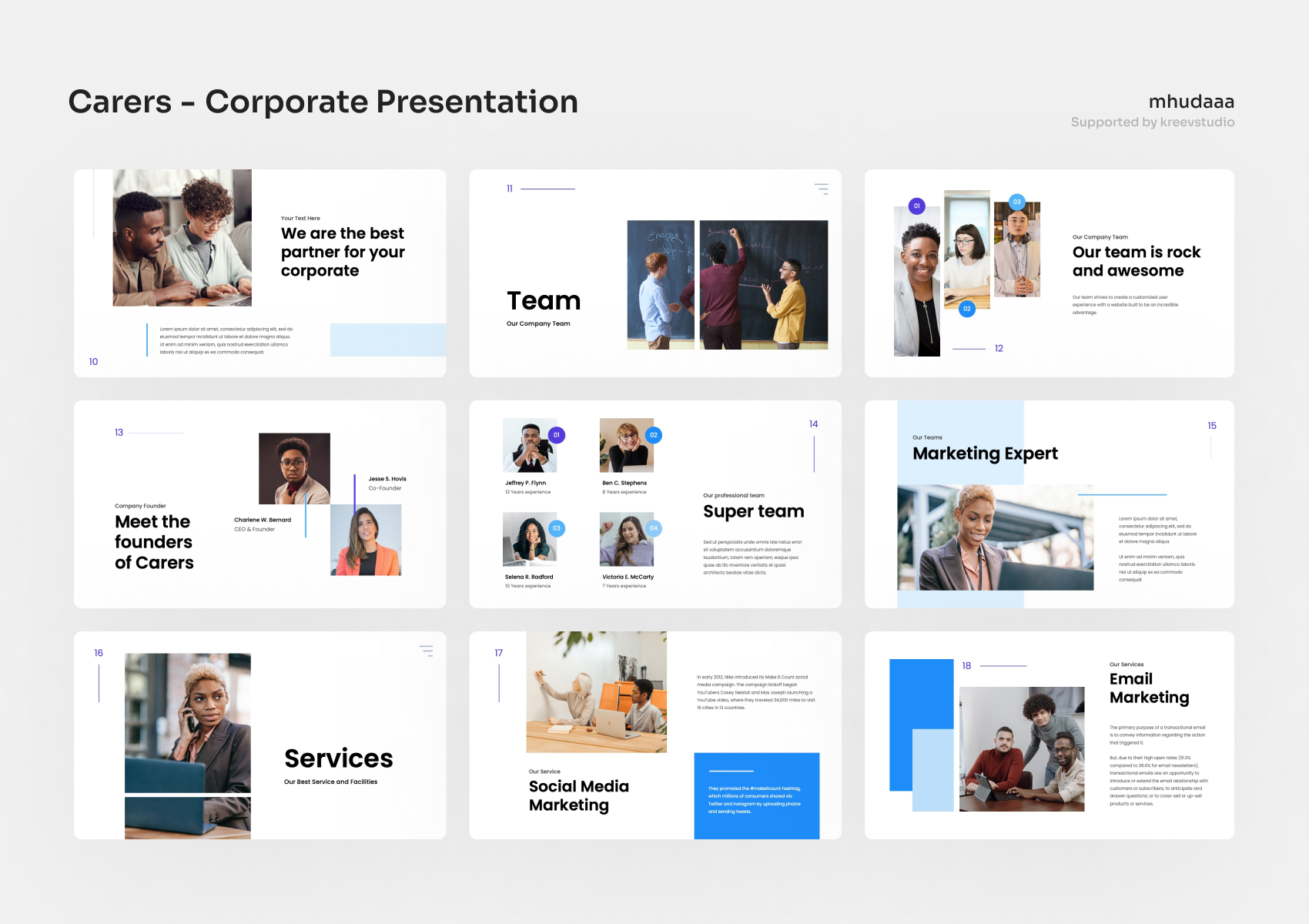
Task: Select the blue 02 badge under the woman typing
Action: pyautogui.click(x=967, y=309)
